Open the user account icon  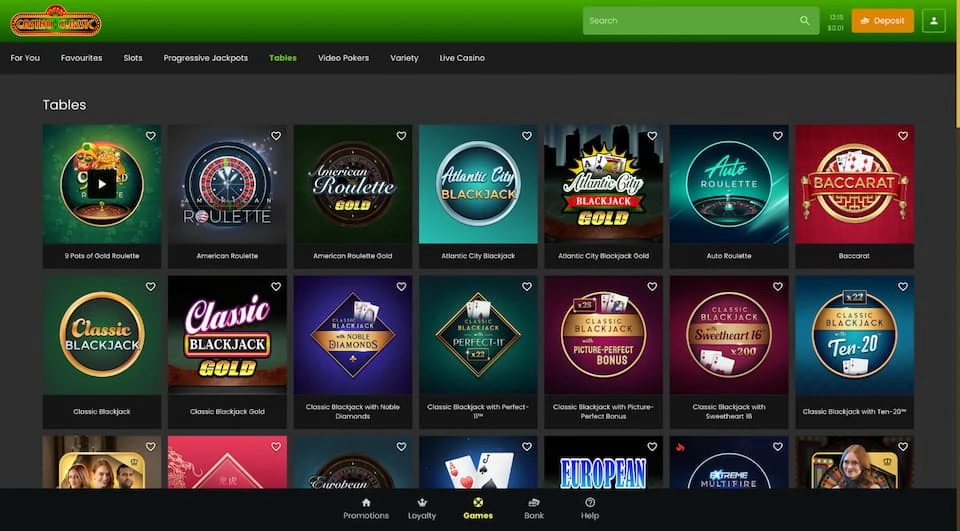(x=934, y=21)
